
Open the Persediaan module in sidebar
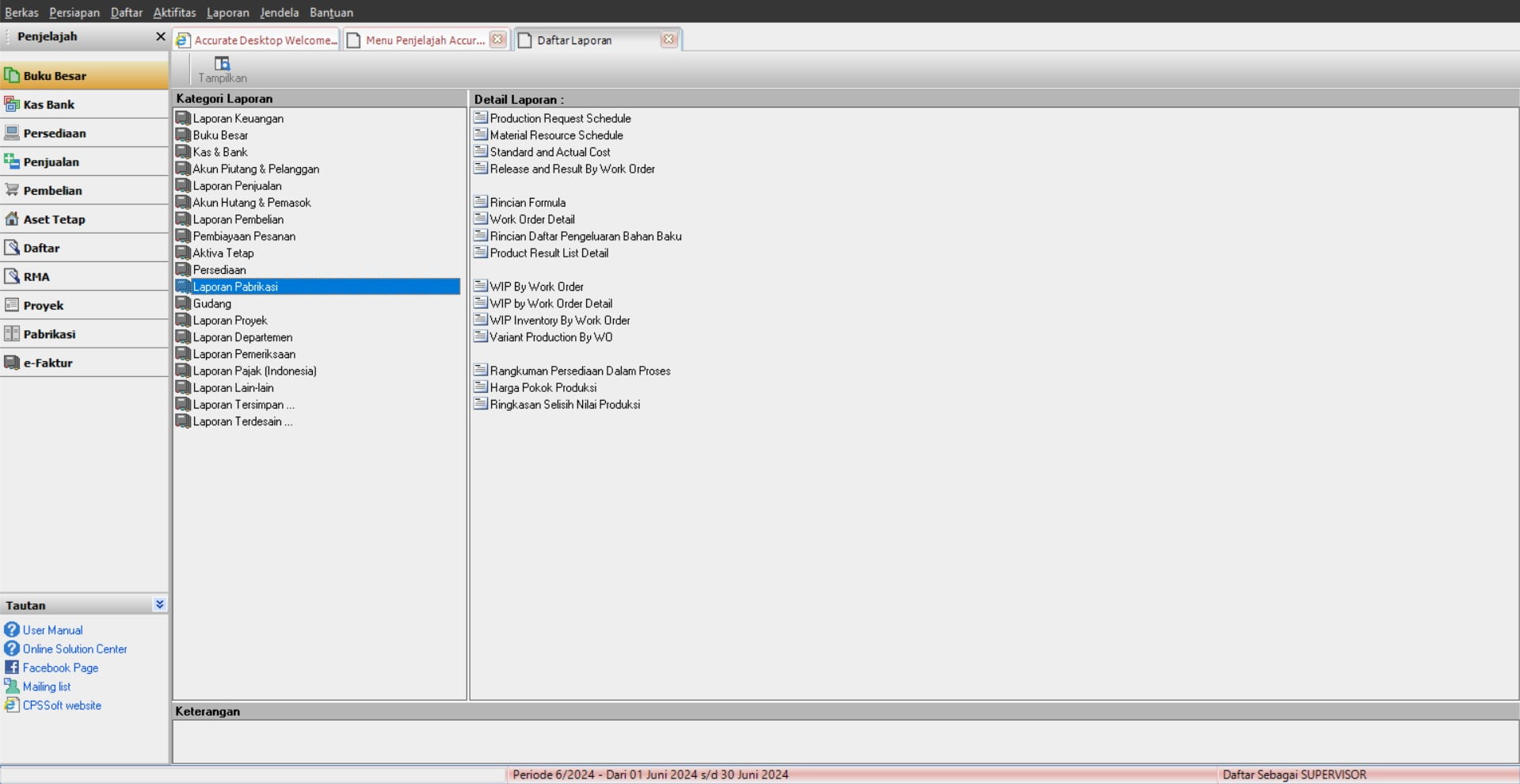(54, 133)
